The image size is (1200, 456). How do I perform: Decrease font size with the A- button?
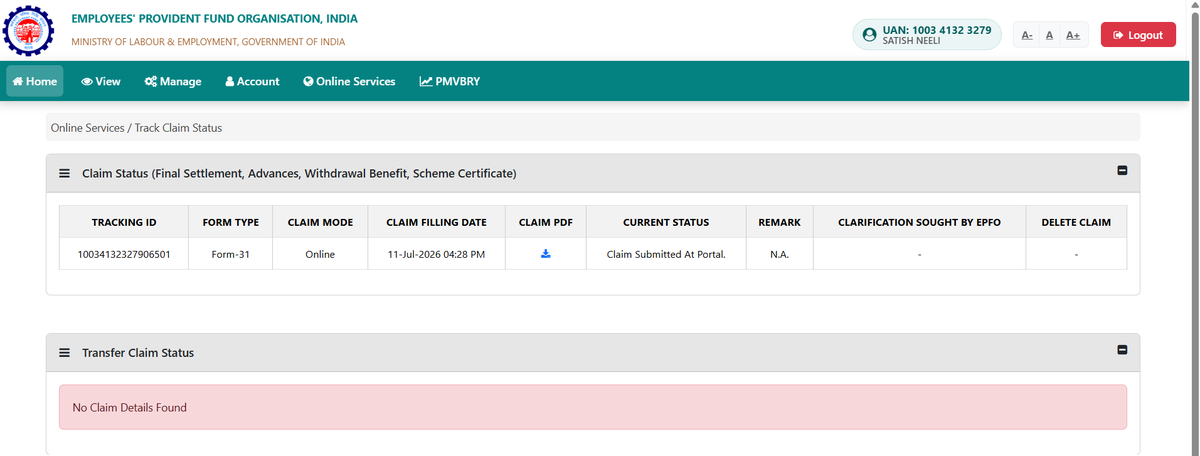(x=1027, y=35)
